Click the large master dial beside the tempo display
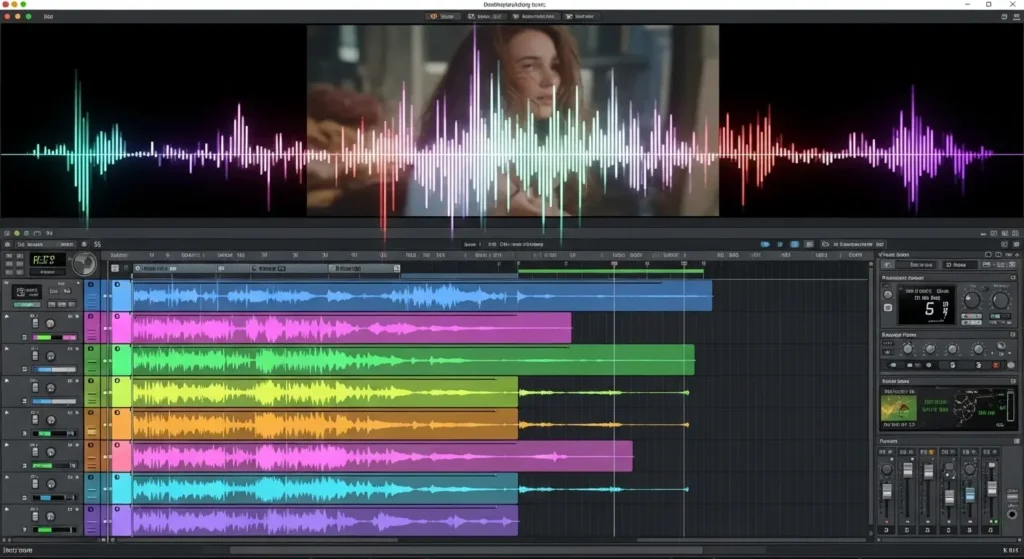Screen dimensions: 1024x559 [84, 264]
